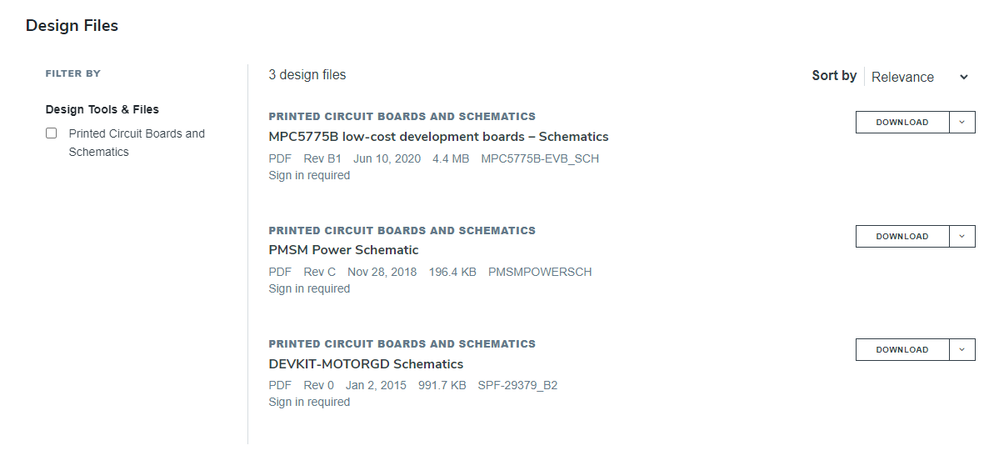999x456 pixels.
Task: Click Sign in required under MPC5775B schematics
Action: point(309,175)
